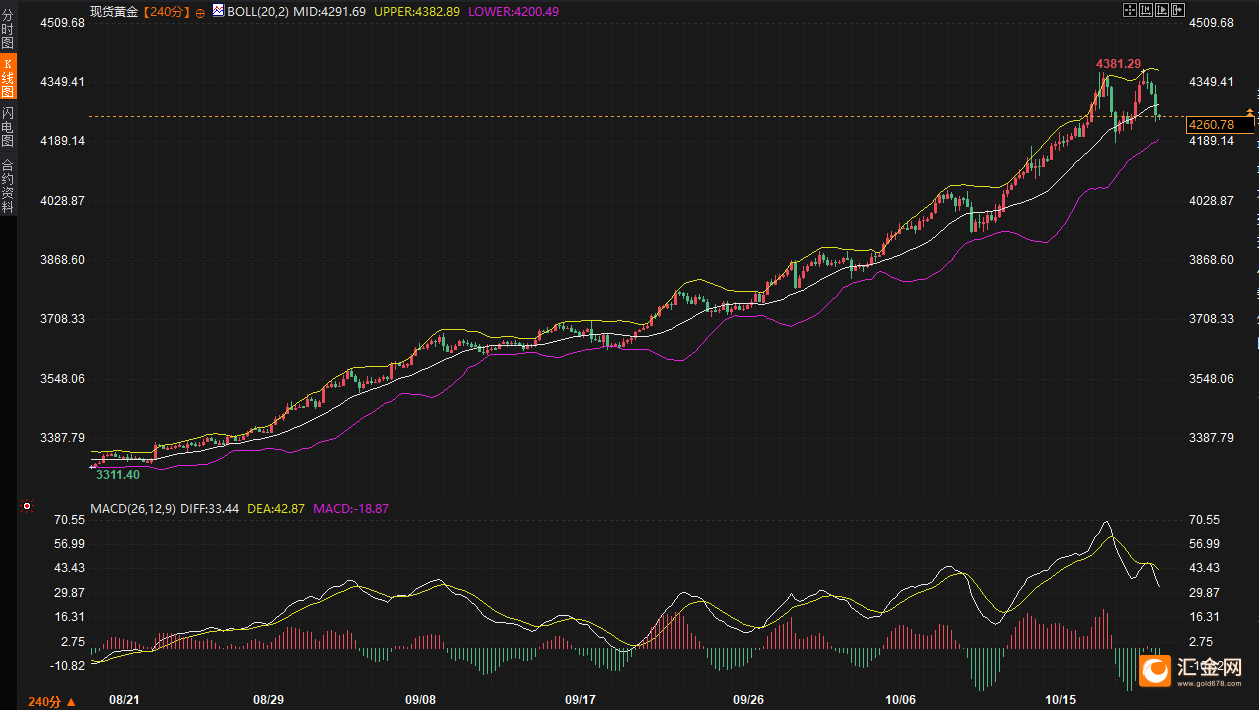Image resolution: width=1259 pixels, height=710 pixels.
Task: Click the 08/29 date marker
Action: pos(268,700)
